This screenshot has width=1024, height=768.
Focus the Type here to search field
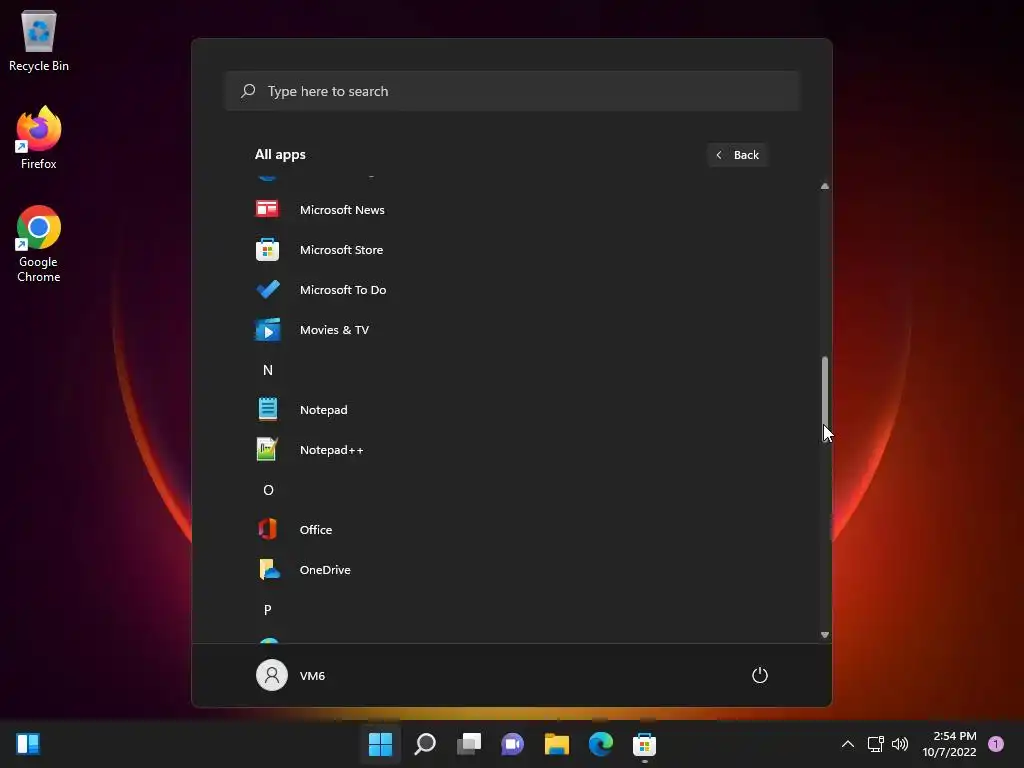[x=513, y=91]
